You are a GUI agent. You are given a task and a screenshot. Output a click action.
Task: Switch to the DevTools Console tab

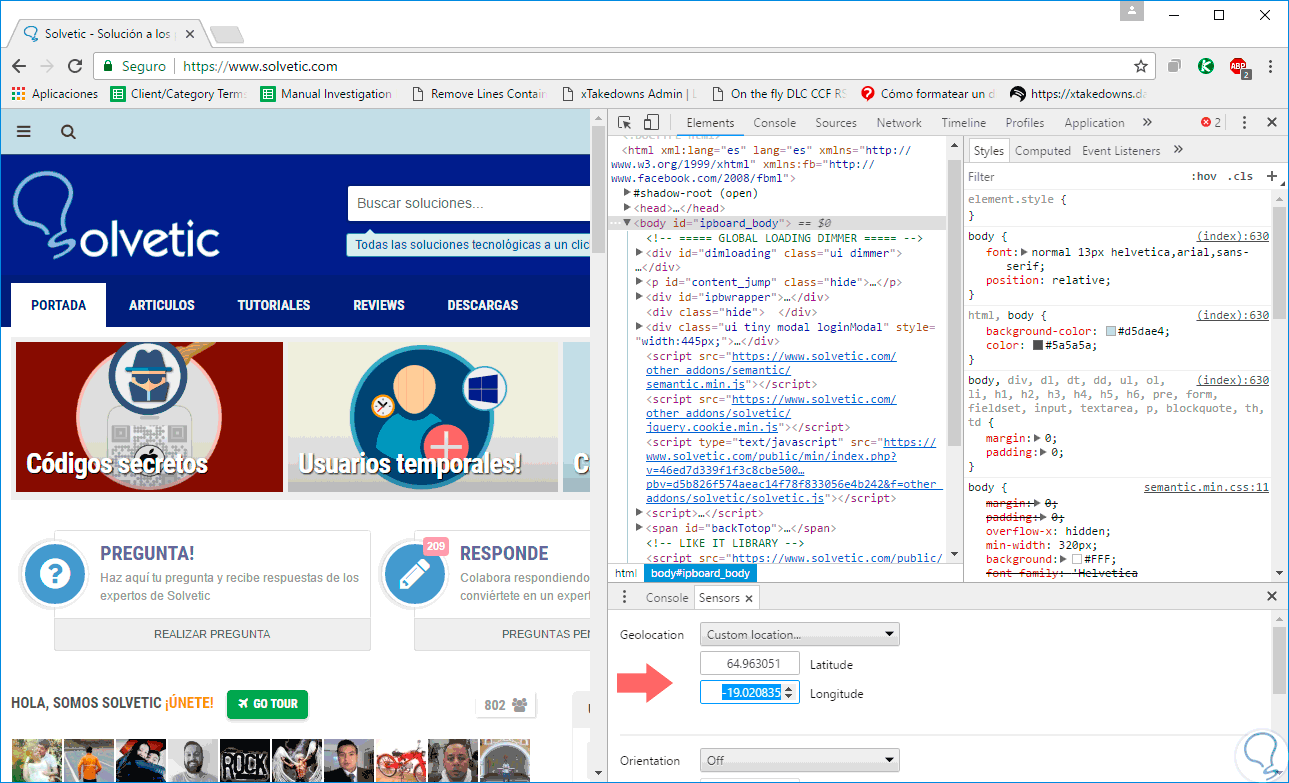click(x=775, y=123)
